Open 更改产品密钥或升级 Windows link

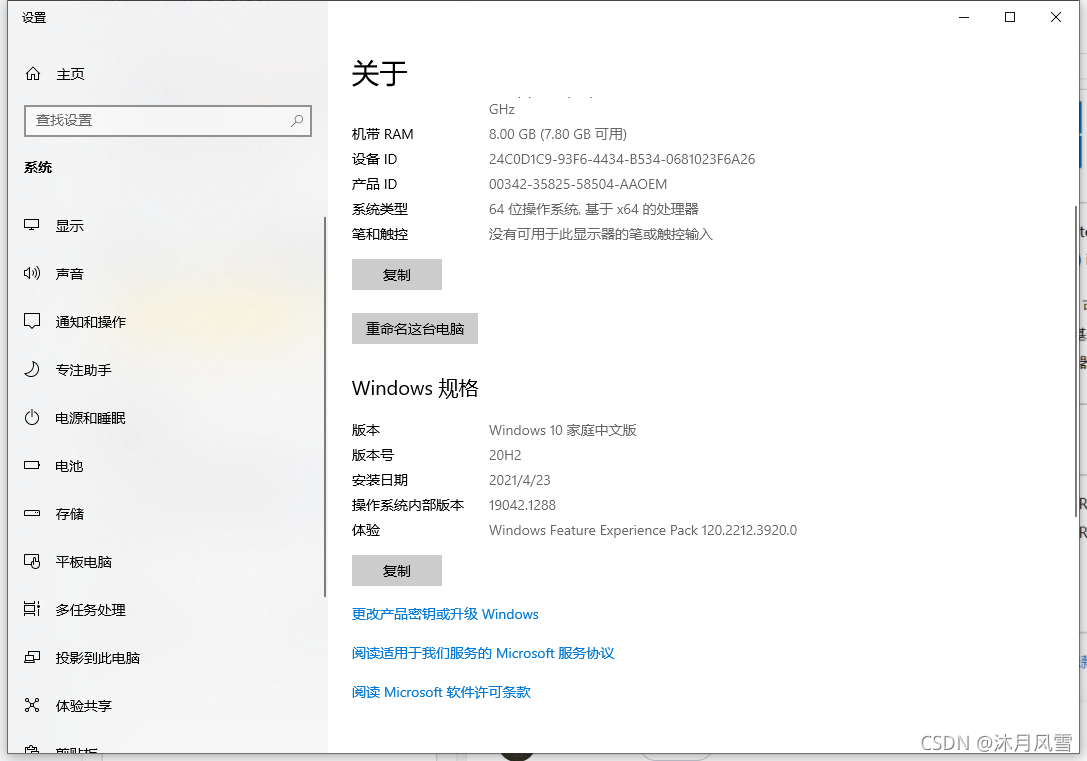coord(445,614)
